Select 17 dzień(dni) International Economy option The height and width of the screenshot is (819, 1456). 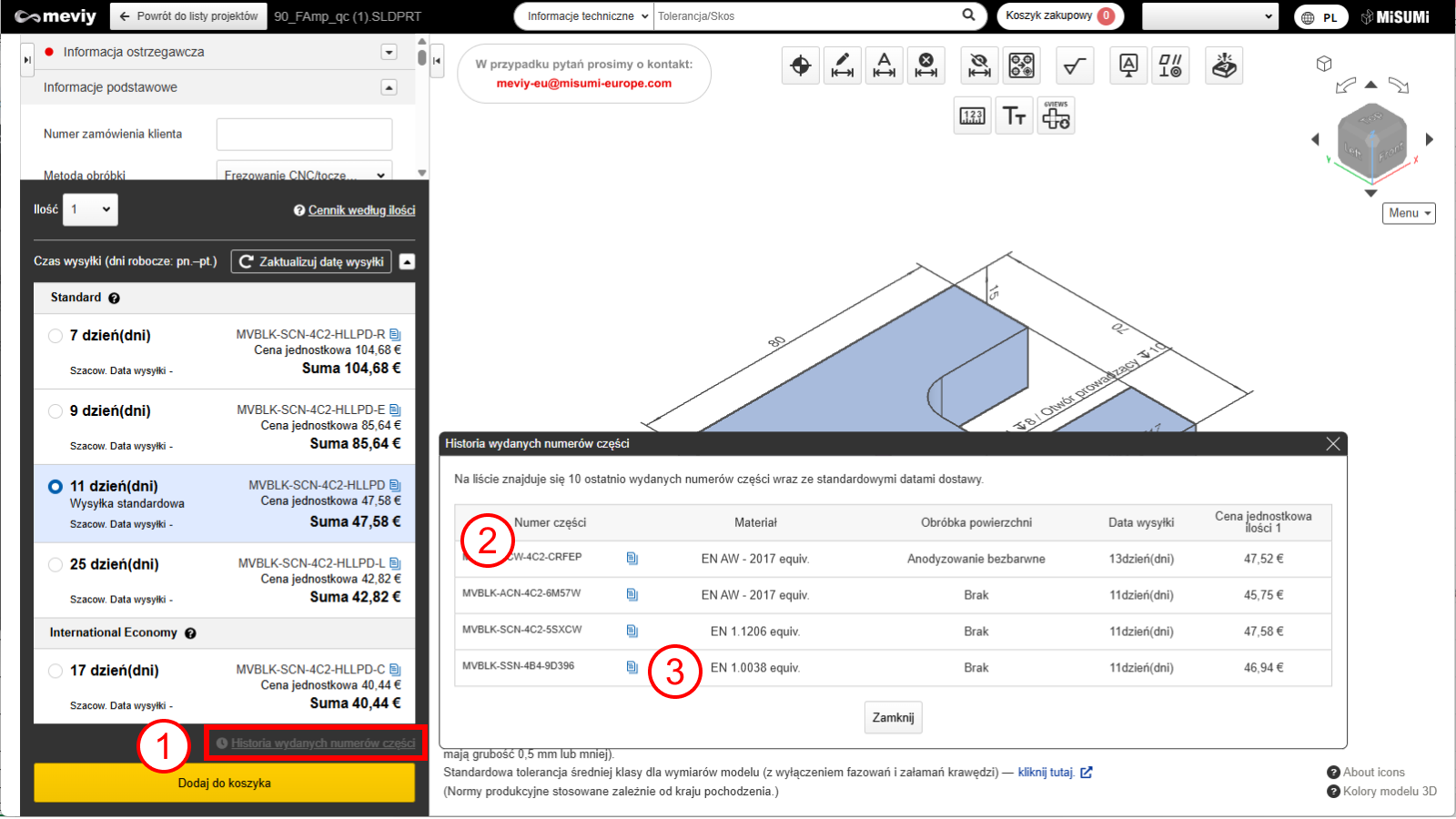(56, 671)
